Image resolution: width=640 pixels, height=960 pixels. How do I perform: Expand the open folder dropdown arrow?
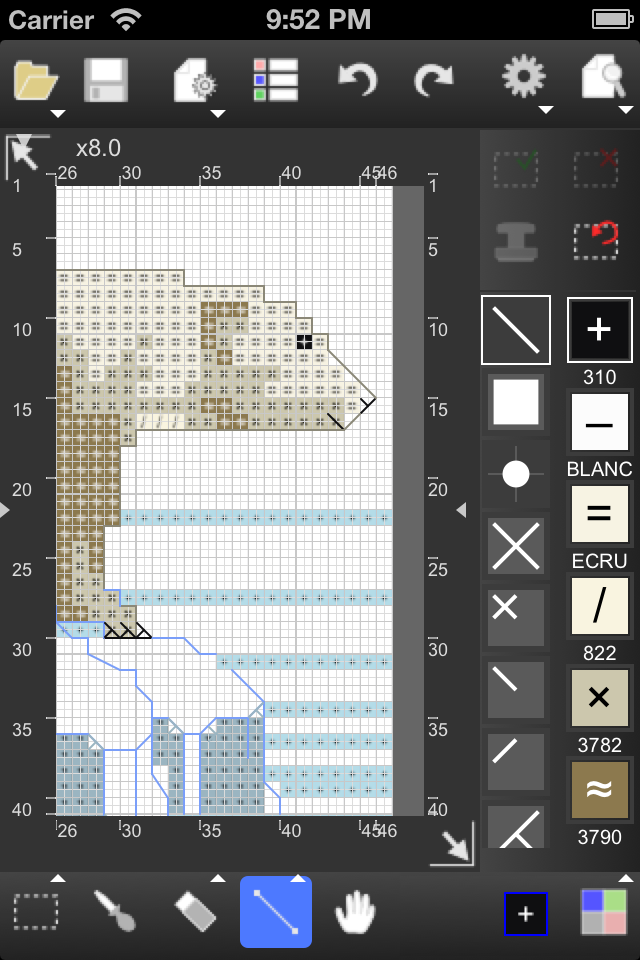(58, 113)
